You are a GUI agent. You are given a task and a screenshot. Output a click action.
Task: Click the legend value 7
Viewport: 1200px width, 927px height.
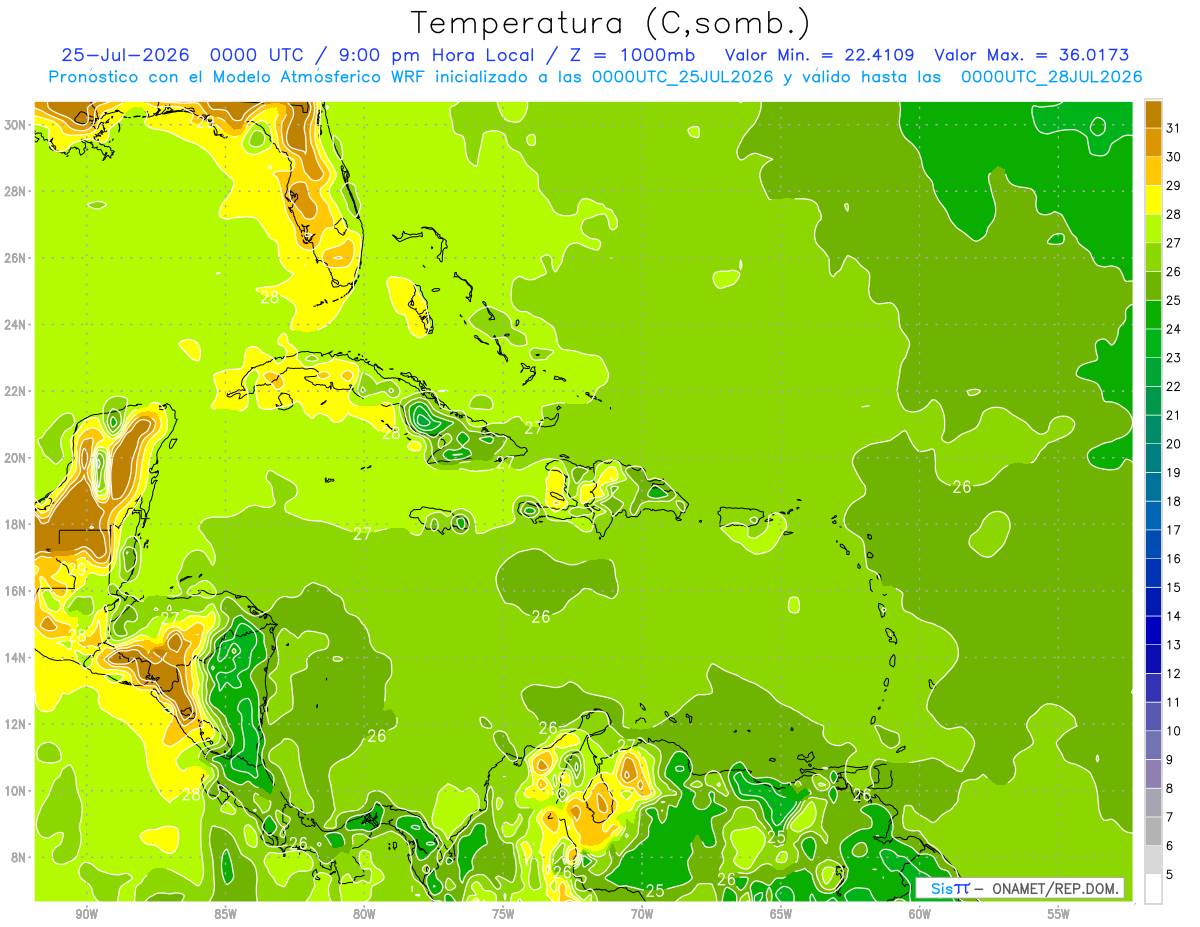click(1170, 817)
